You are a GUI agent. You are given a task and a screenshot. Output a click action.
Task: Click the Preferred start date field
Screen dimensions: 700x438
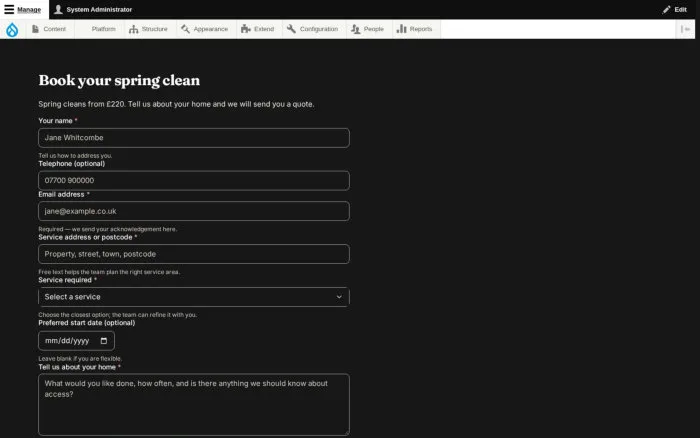point(76,341)
